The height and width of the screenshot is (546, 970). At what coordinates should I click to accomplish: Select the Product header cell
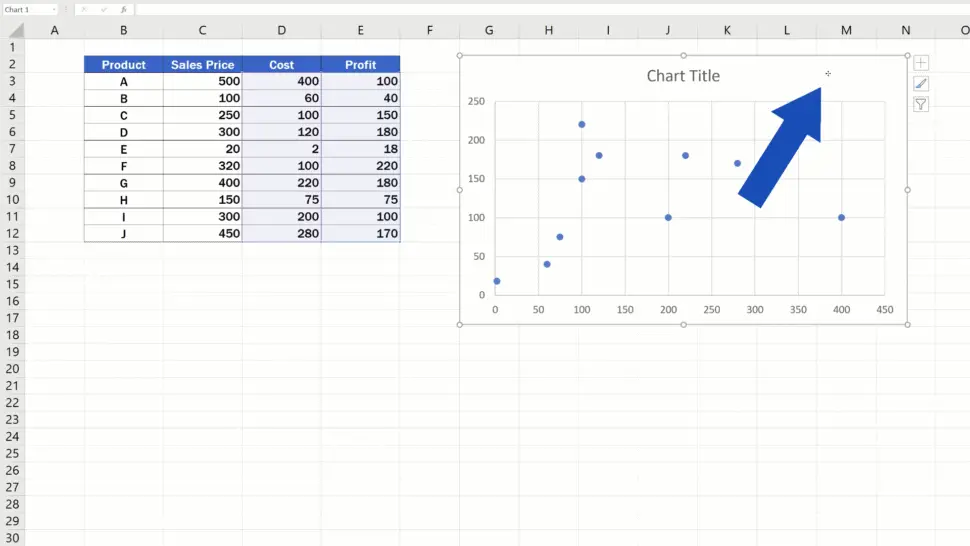coord(123,65)
